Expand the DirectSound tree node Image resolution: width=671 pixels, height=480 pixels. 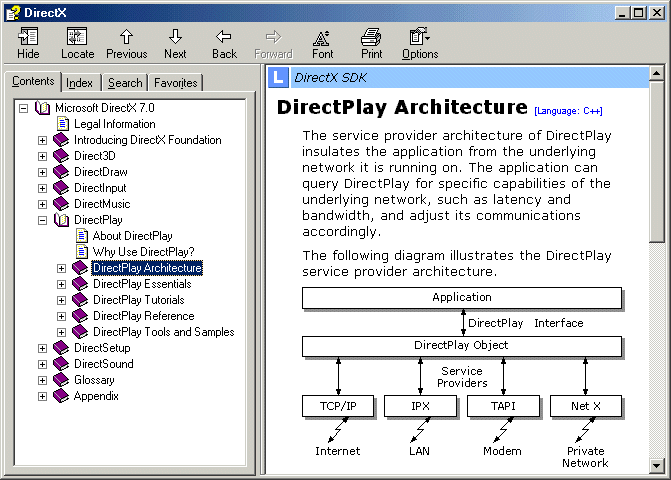[42, 364]
